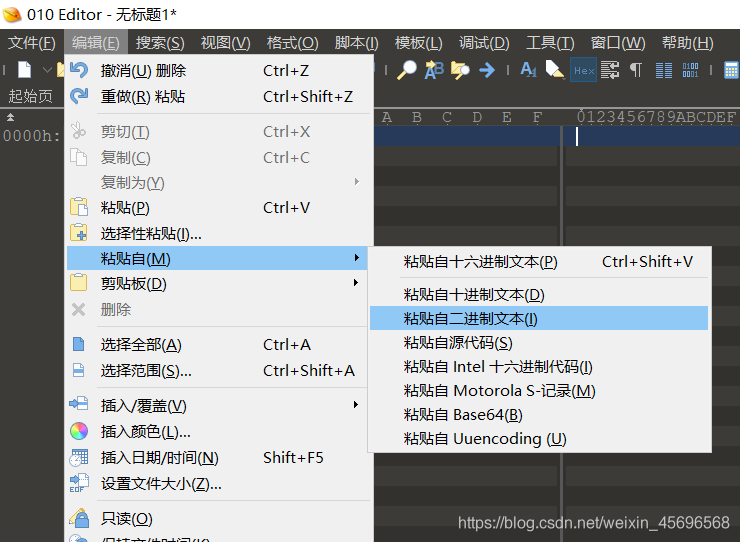Close the 编辑(E) menu
Screen dimensions: 740x542
96,43
